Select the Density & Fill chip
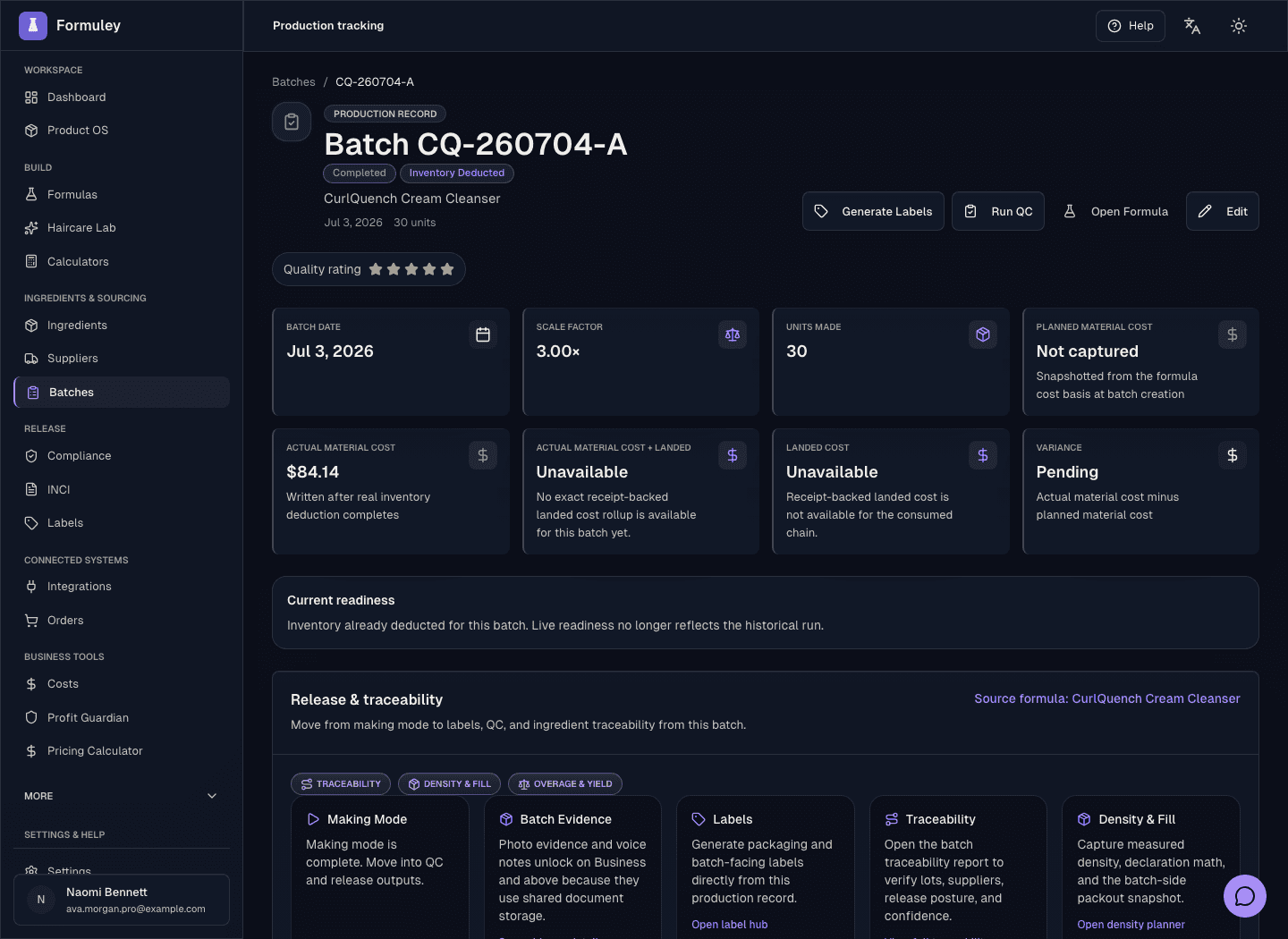1288x939 pixels. click(449, 784)
